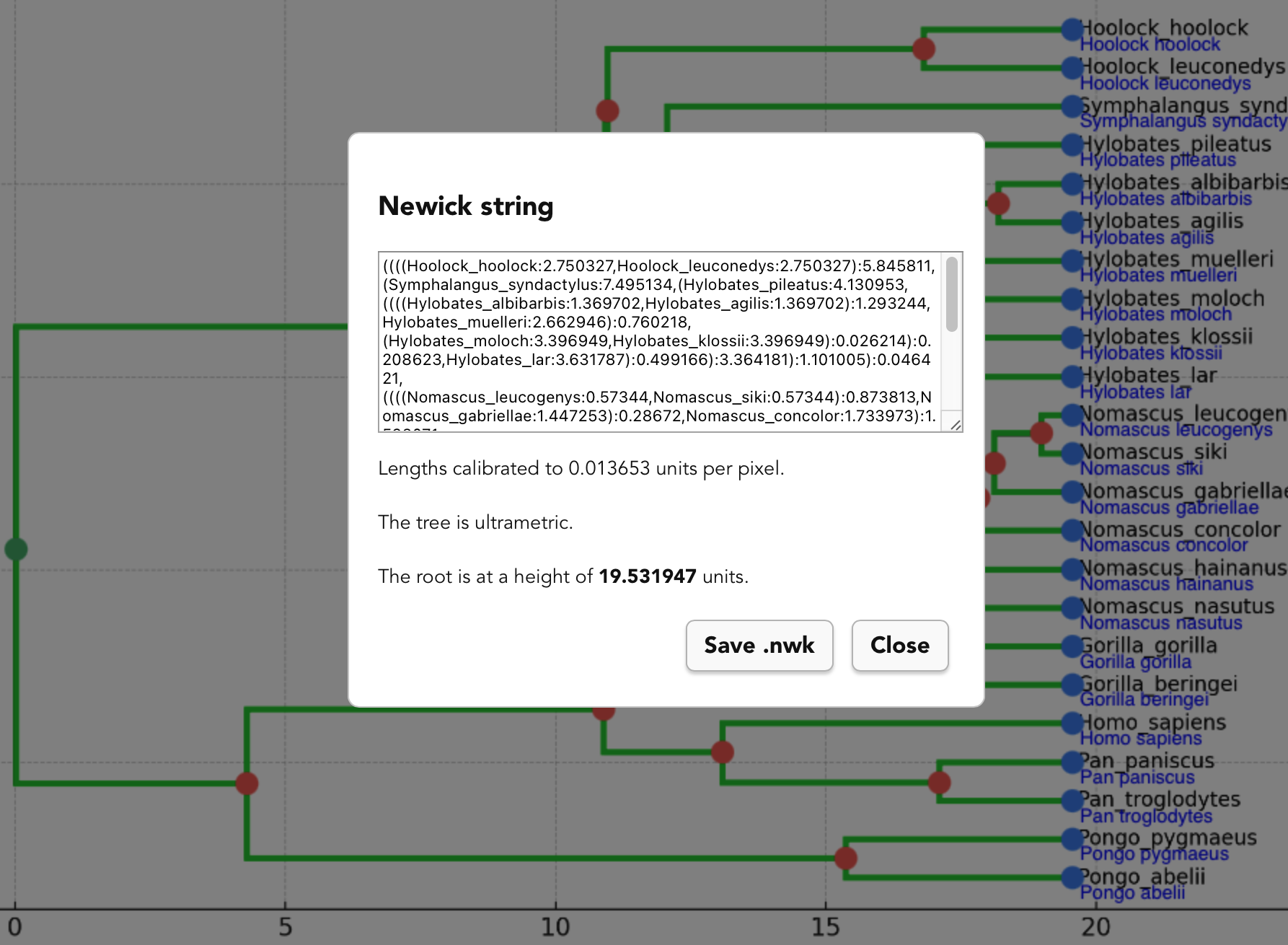Screen dimensions: 1288x945
Task: Click the Save .nwk button
Action: click(x=759, y=645)
